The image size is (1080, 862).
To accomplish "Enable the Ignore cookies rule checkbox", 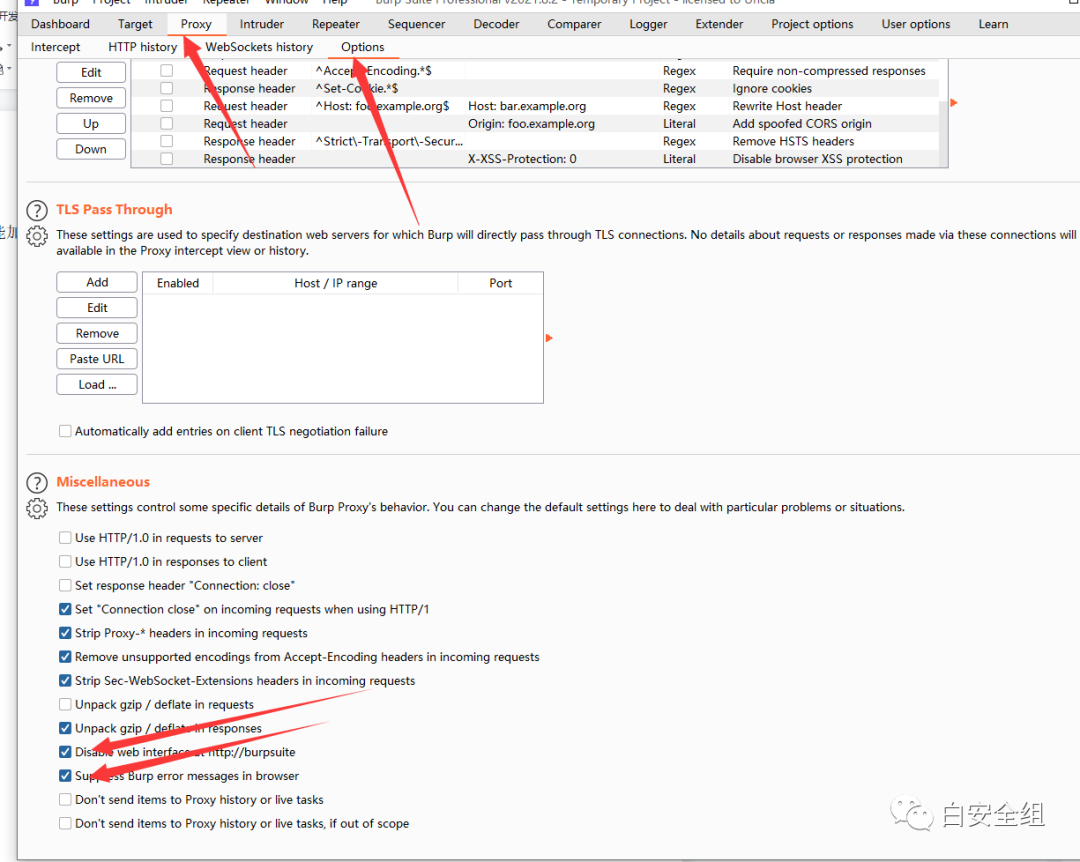I will [x=167, y=88].
